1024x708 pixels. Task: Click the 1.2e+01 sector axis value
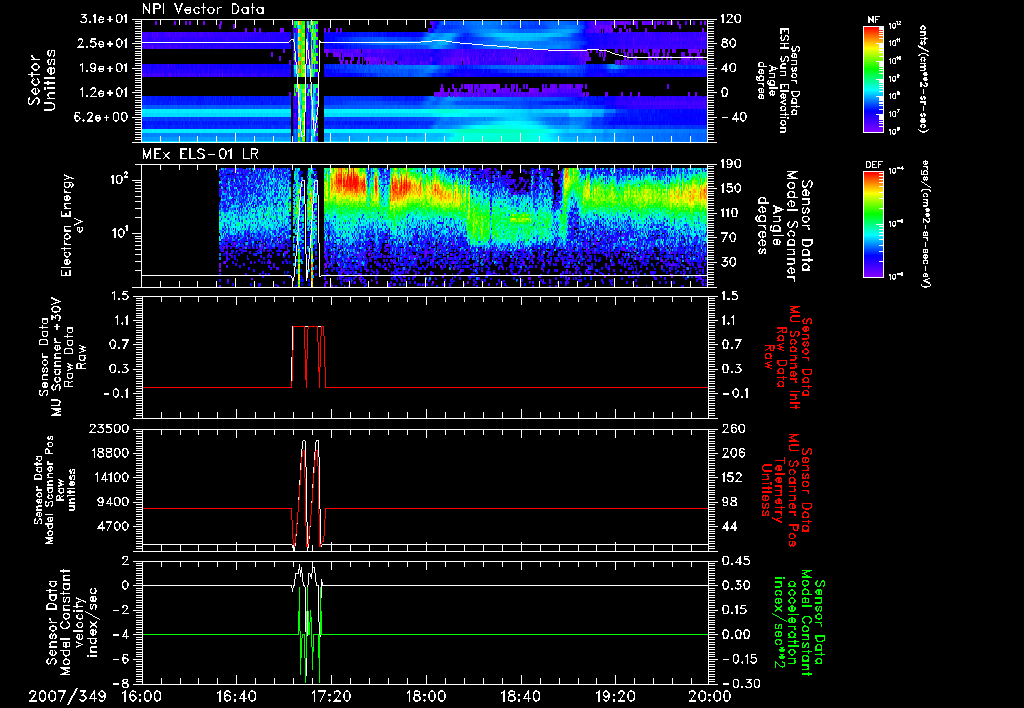click(x=103, y=92)
